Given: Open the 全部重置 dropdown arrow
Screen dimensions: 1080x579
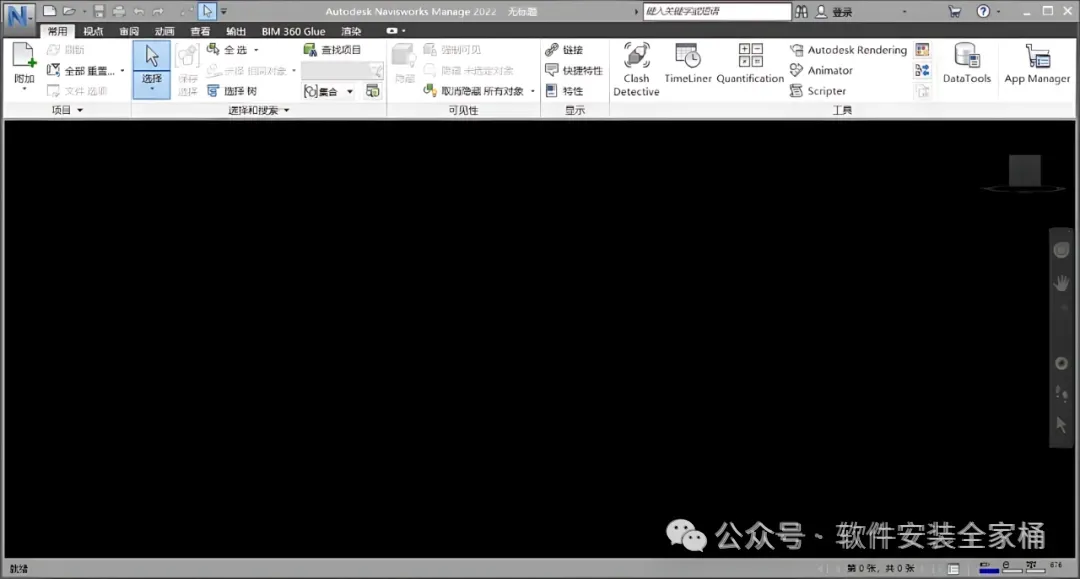Looking at the screenshot, I should (x=123, y=70).
